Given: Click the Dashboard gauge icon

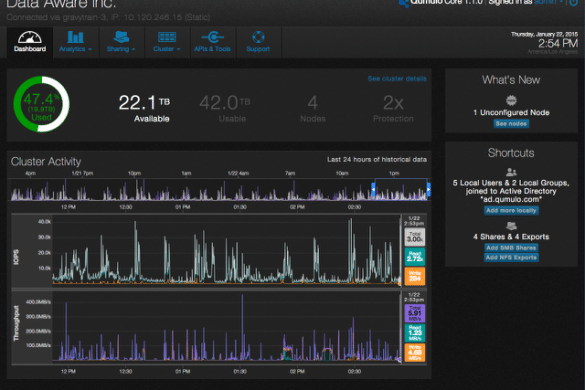Looking at the screenshot, I should point(30,37).
